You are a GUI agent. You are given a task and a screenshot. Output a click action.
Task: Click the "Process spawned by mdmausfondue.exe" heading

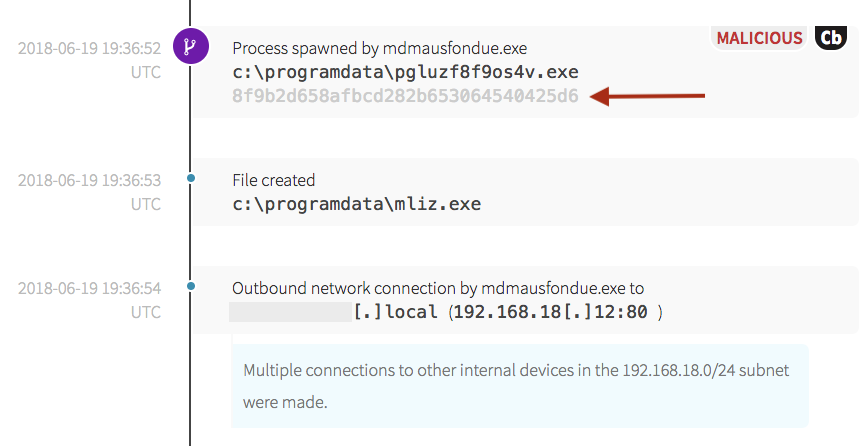(379, 48)
